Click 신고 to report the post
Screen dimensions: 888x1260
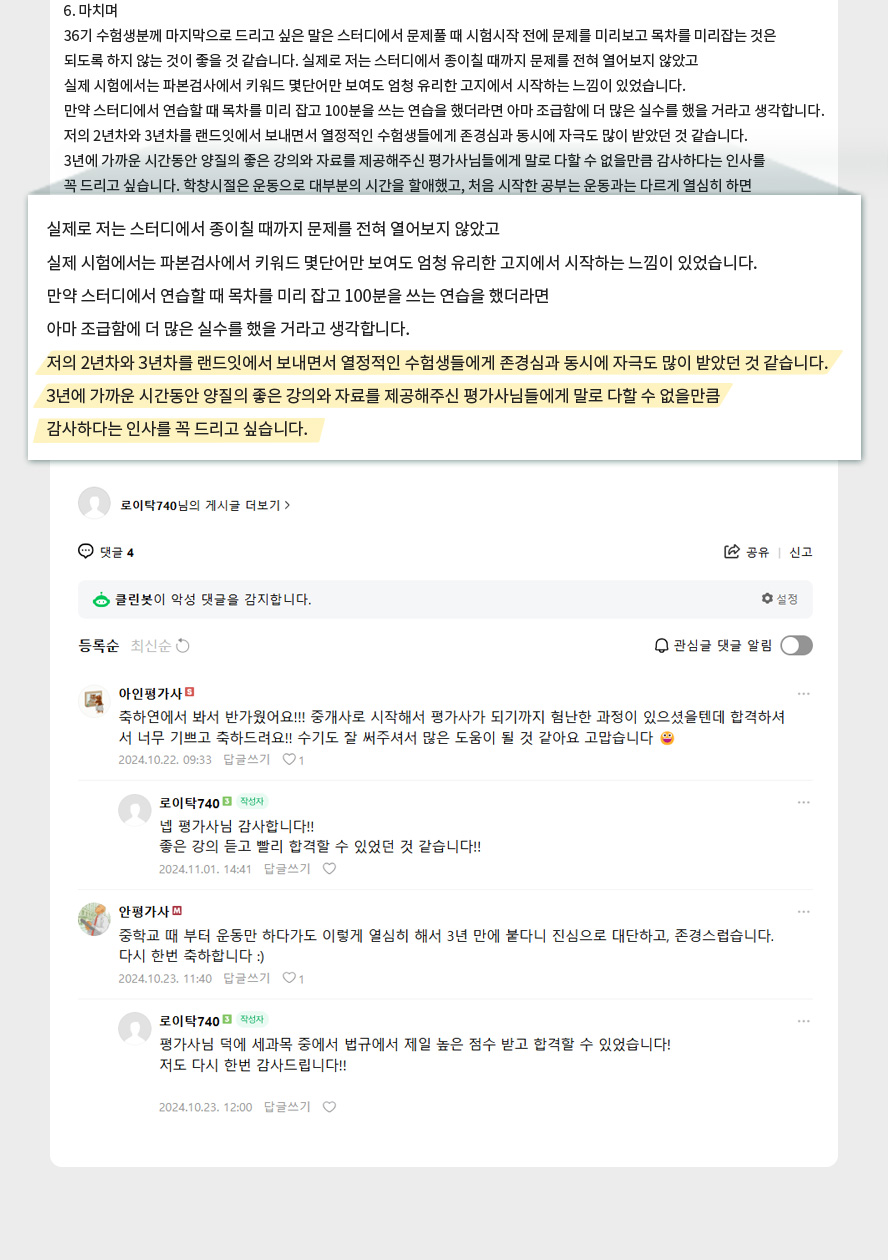[801, 552]
